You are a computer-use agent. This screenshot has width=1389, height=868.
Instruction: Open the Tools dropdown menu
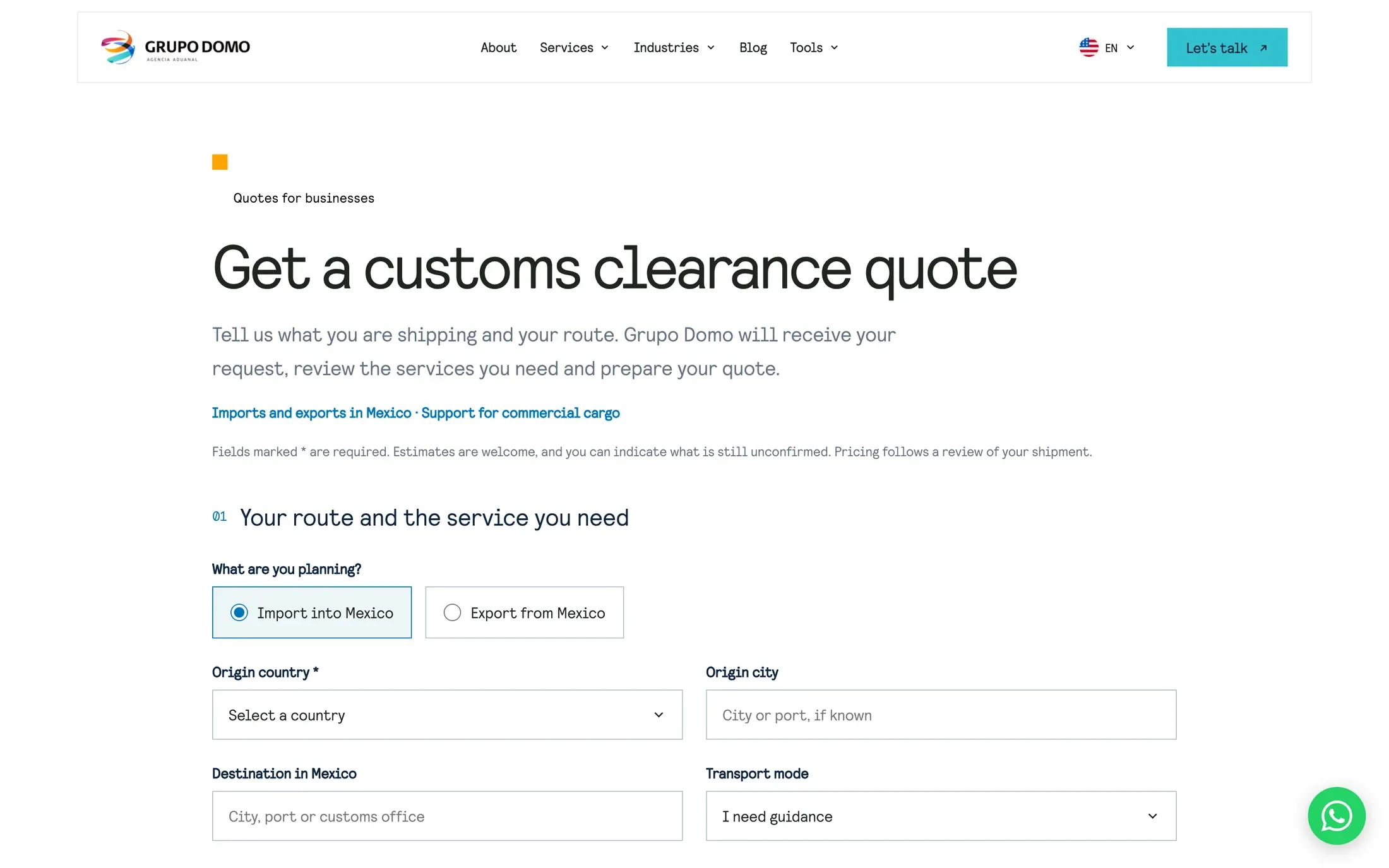[x=814, y=47]
